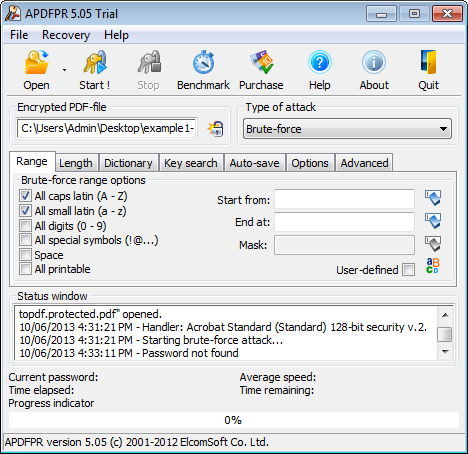Switch to the Length tab
This screenshot has height=454, width=468.
[x=76, y=163]
